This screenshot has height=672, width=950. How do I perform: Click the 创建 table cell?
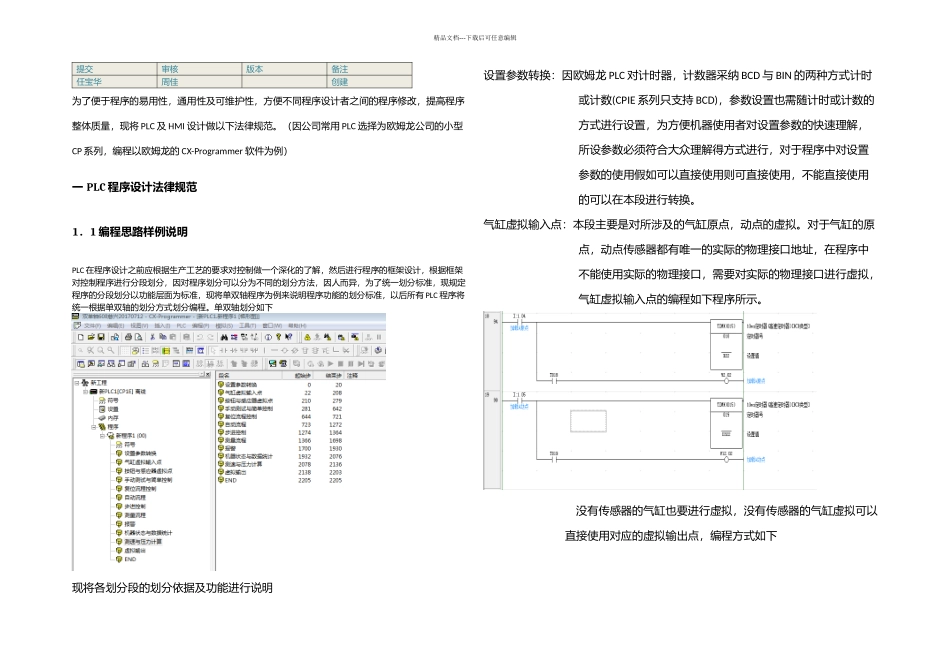pyautogui.click(x=370, y=82)
